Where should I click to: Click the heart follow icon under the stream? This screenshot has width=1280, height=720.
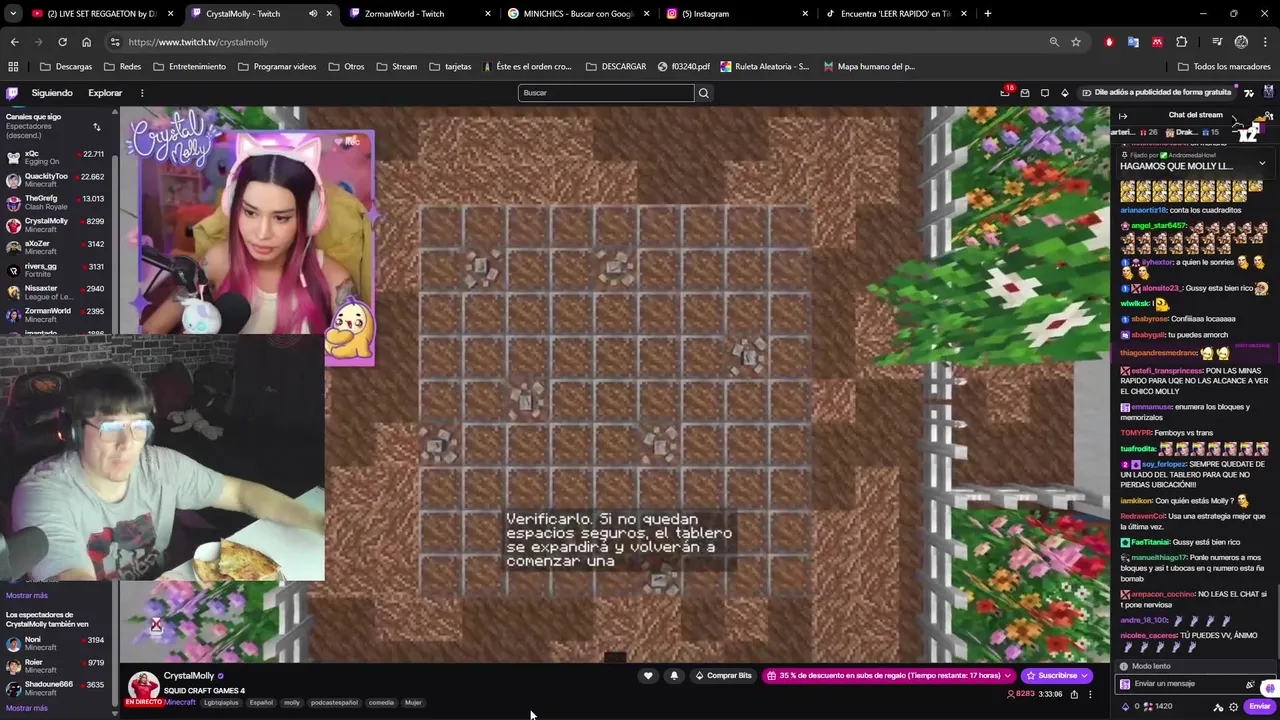(x=648, y=676)
